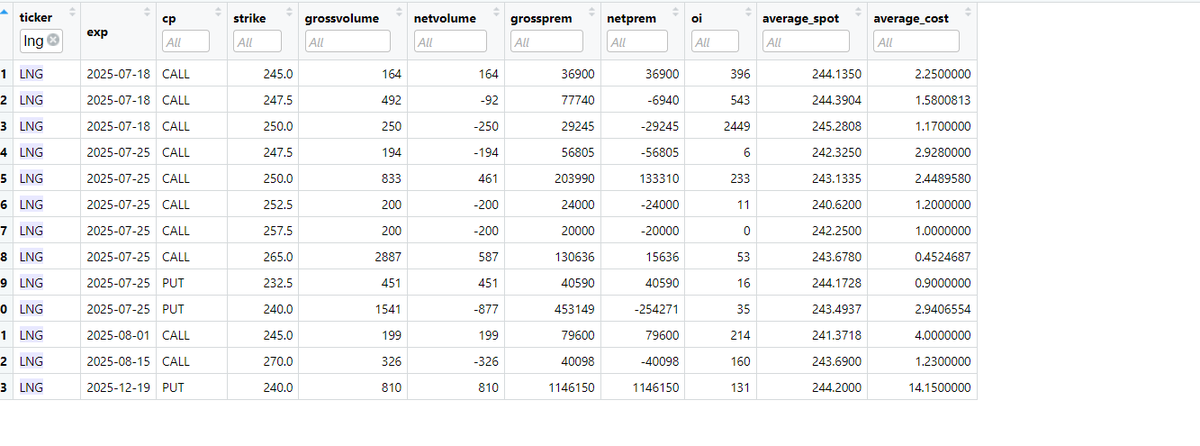Click the oi value '2449'
This screenshot has width=1200, height=446.
737,126
